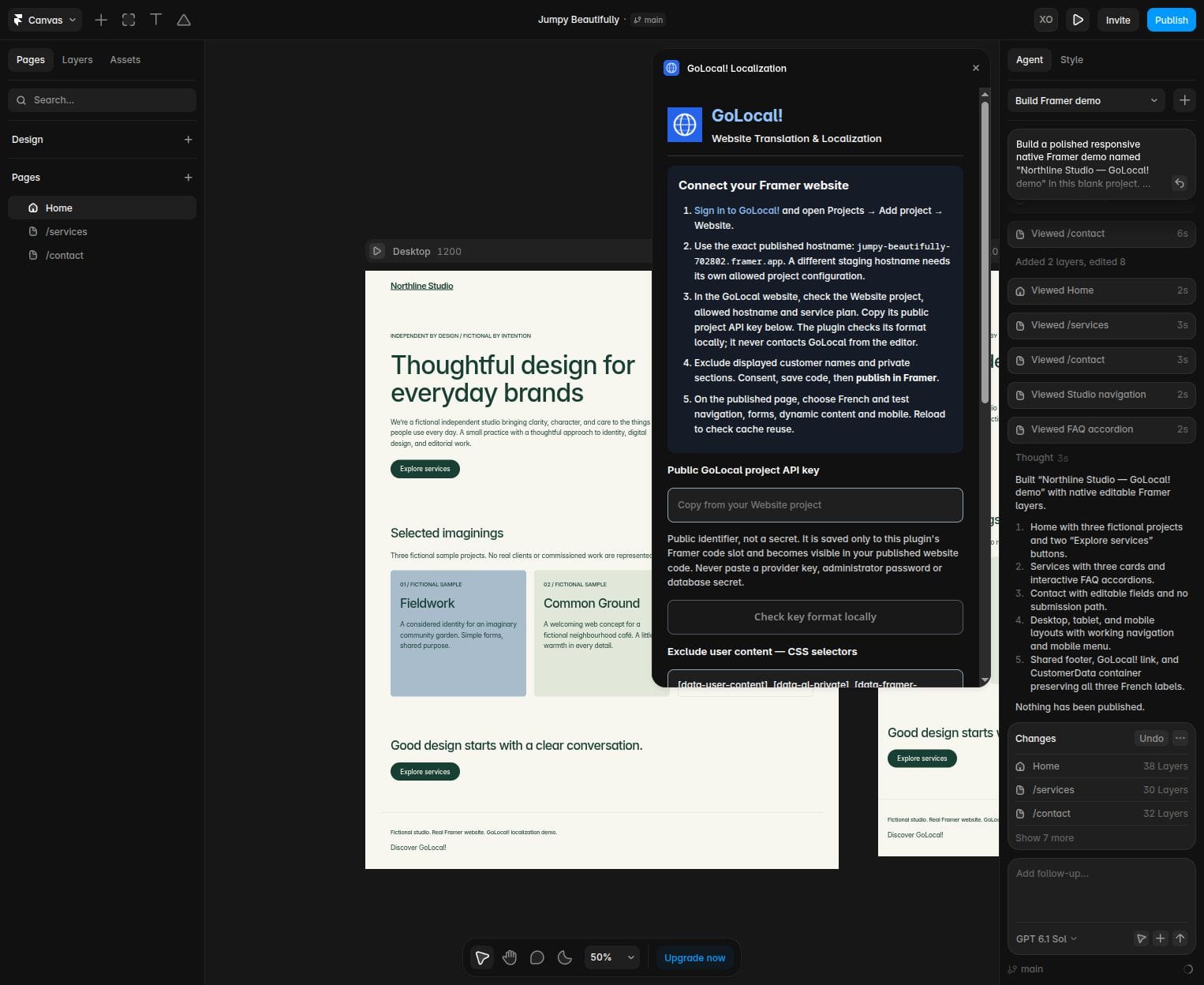The height and width of the screenshot is (985, 1204).
Task: Click the plus attach icon in follow-up box
Action: [x=1160, y=938]
